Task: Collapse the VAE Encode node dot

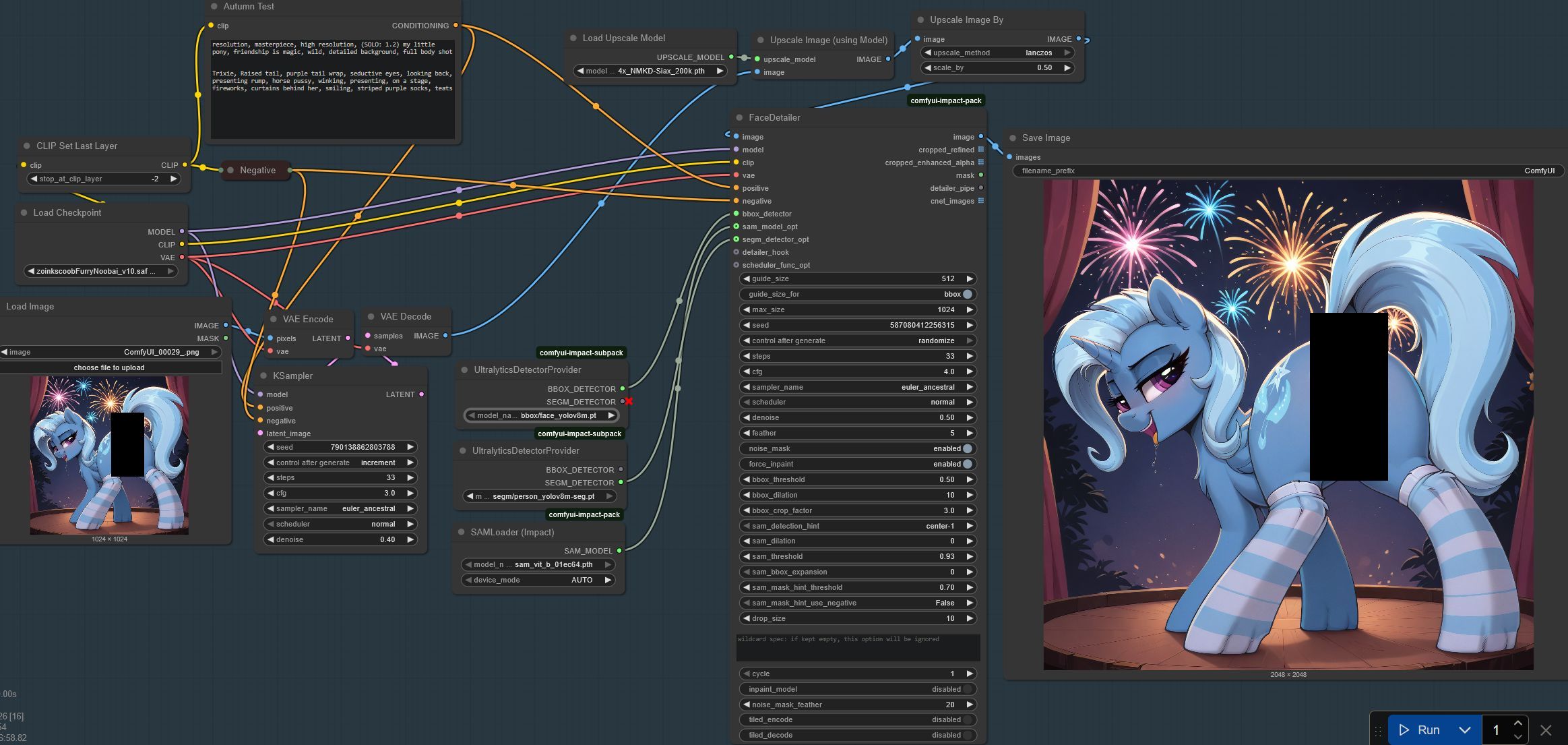Action: tap(274, 320)
